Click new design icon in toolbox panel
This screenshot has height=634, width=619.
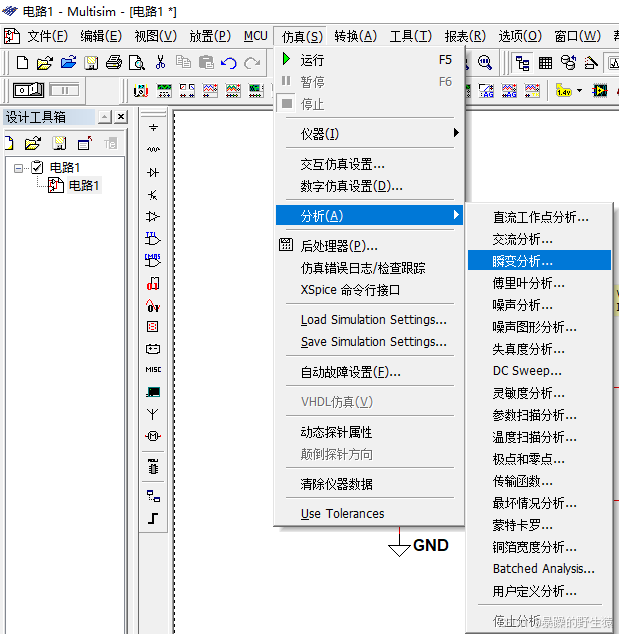coord(9,143)
